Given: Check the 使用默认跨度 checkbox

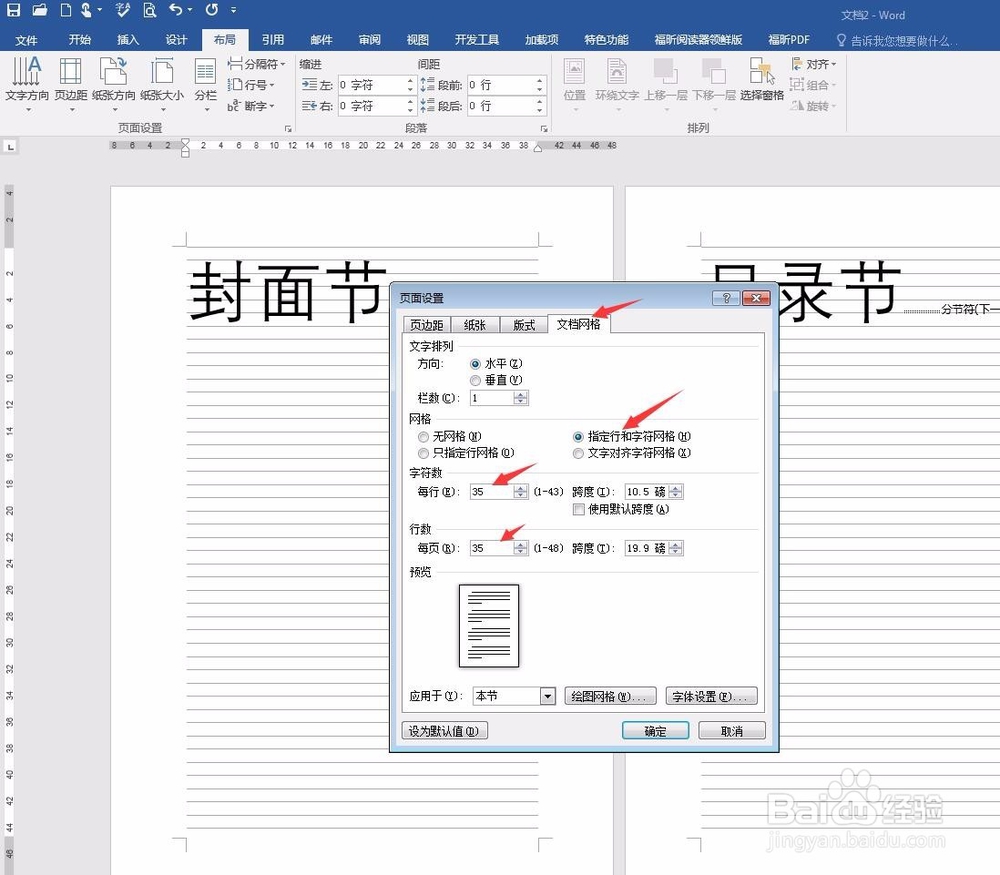Looking at the screenshot, I should [x=579, y=509].
